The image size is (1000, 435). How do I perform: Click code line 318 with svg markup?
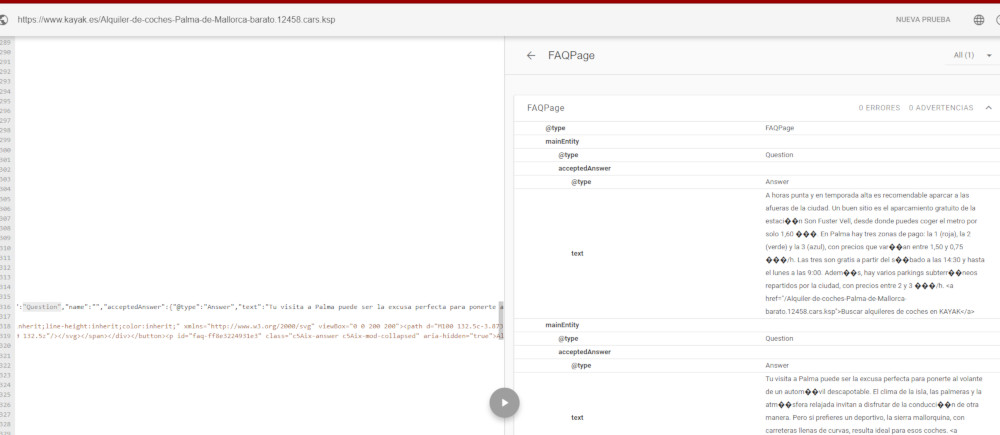[250, 326]
